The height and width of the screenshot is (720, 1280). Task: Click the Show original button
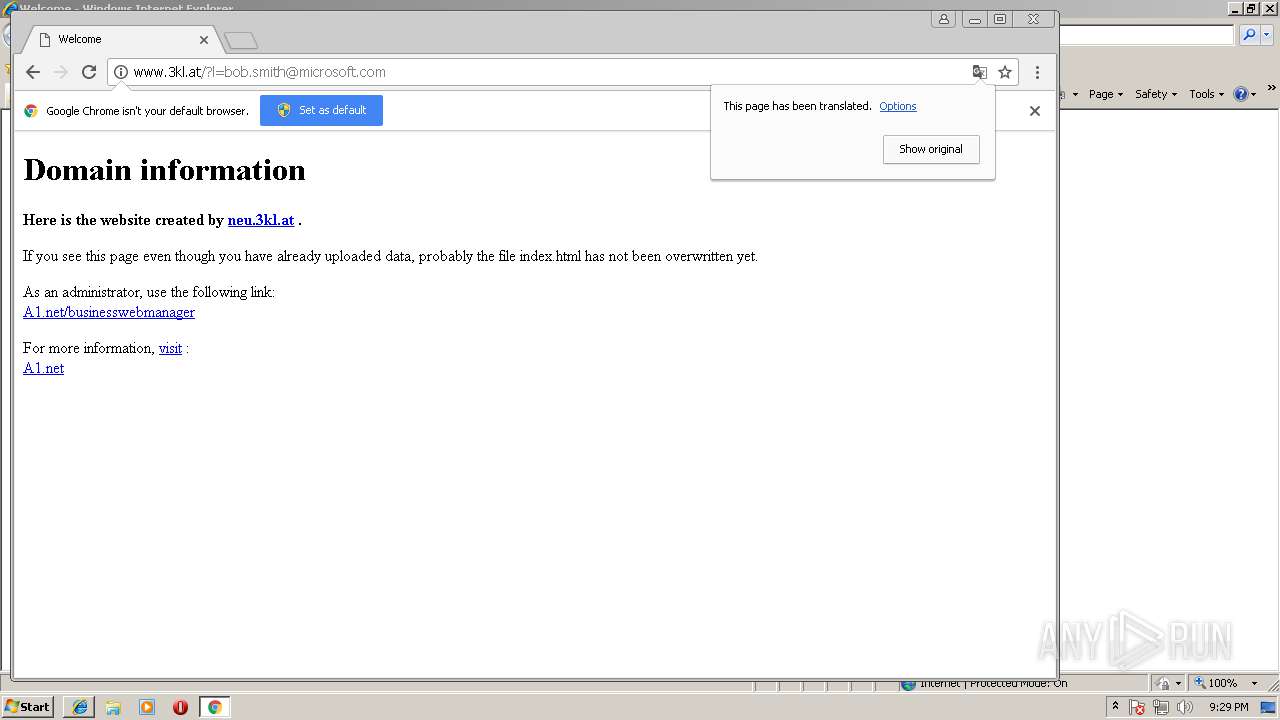[x=931, y=149]
